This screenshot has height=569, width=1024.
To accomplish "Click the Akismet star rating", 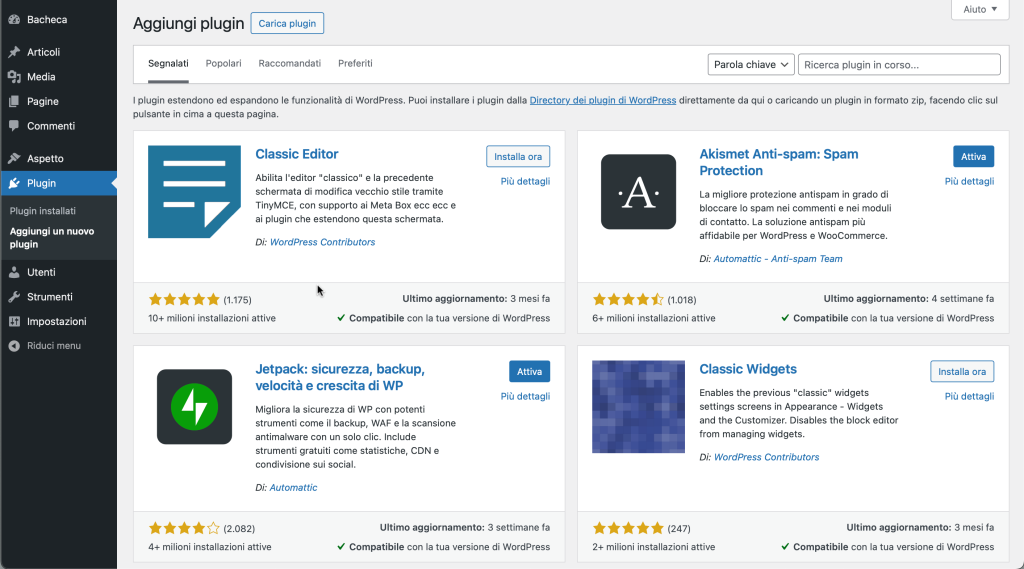I will point(628,300).
